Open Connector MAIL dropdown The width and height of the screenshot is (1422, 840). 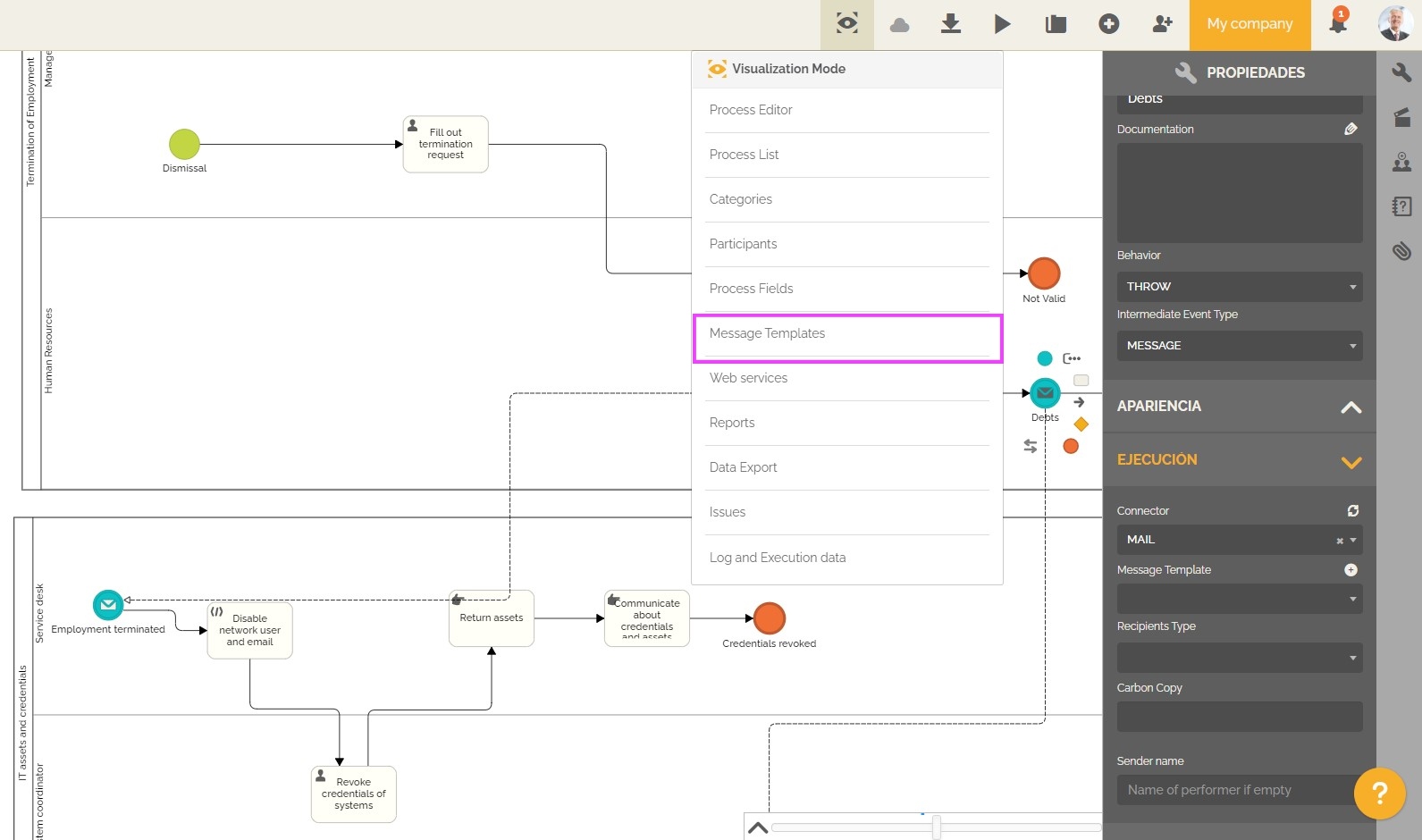click(1239, 539)
